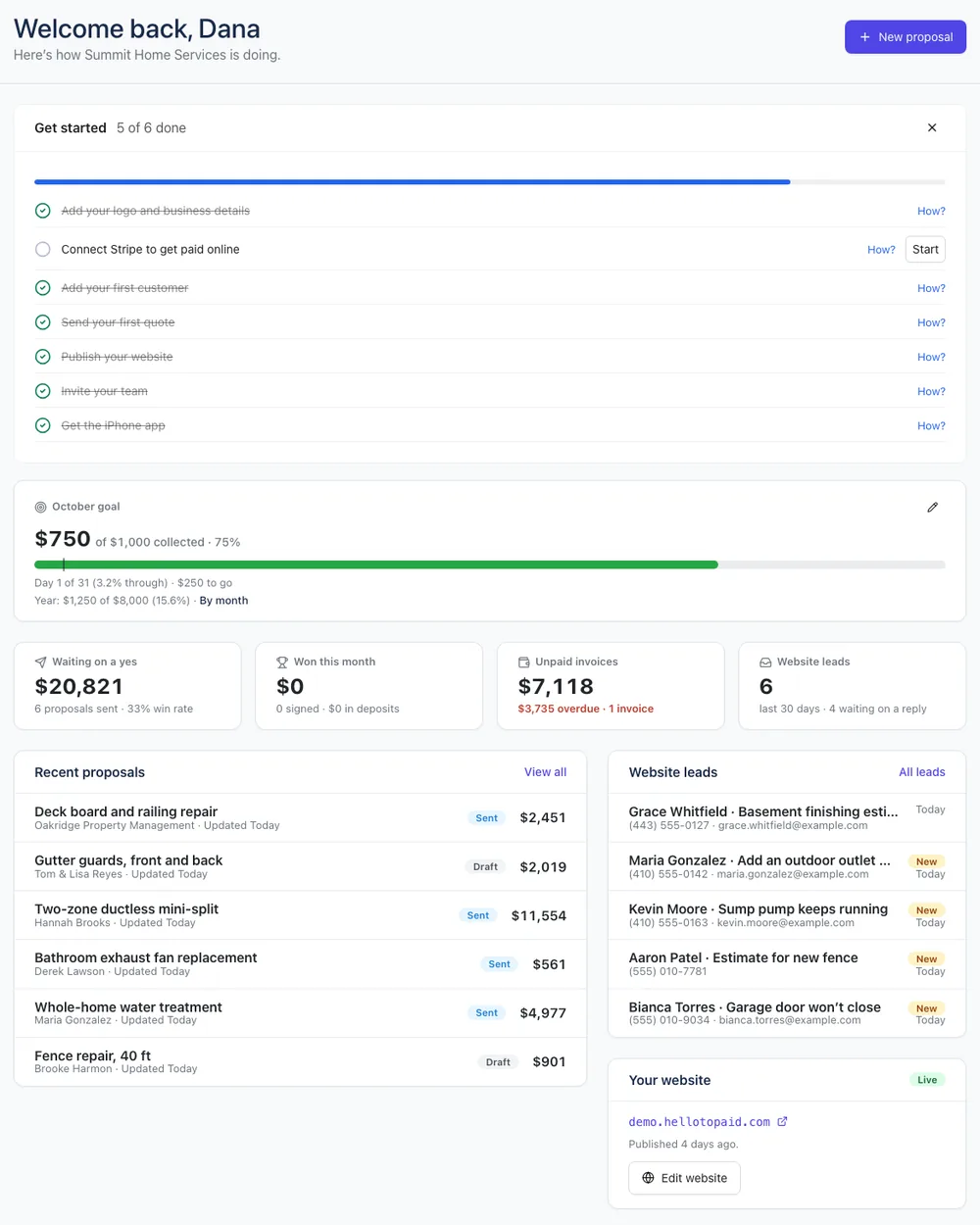Viewport: 980px width, 1225px height.
Task: Open the Unpaid invoices $7,118 card
Action: [x=611, y=686]
